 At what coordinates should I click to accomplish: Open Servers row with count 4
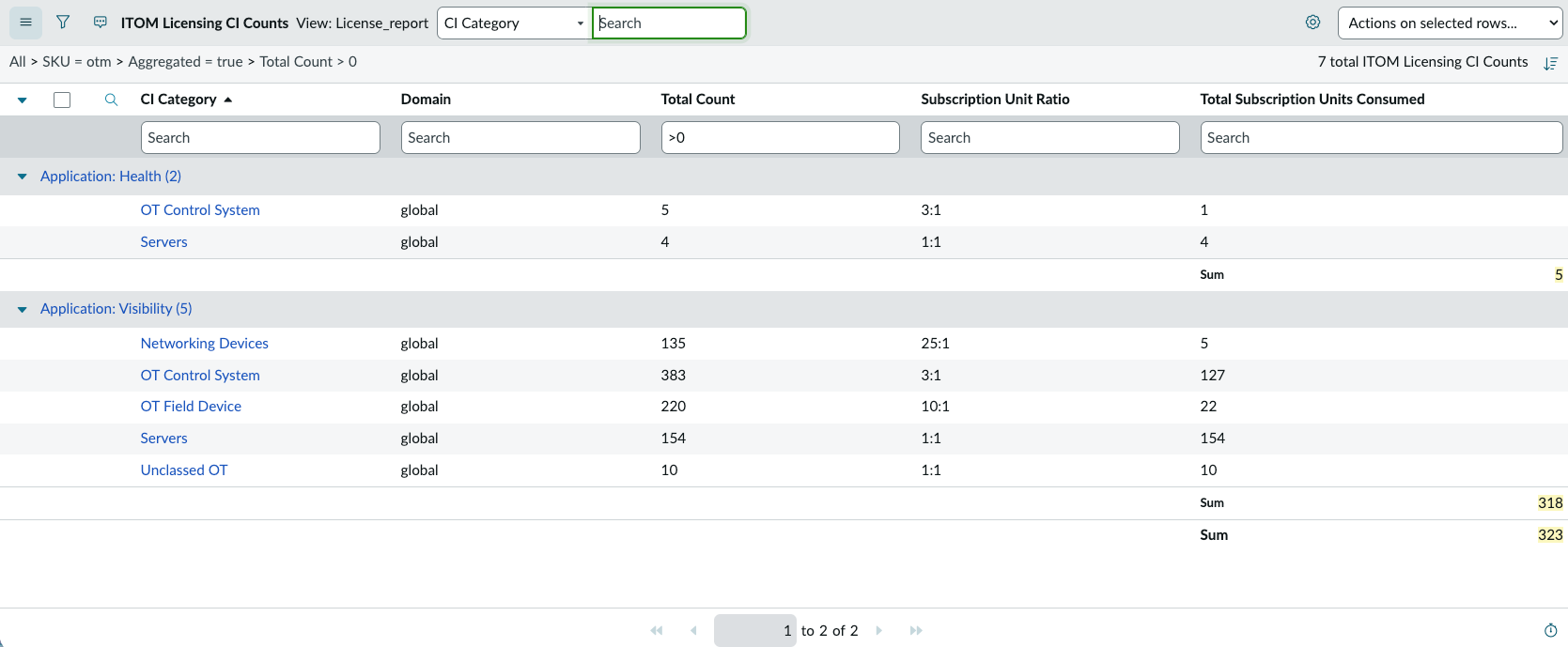[x=164, y=242]
